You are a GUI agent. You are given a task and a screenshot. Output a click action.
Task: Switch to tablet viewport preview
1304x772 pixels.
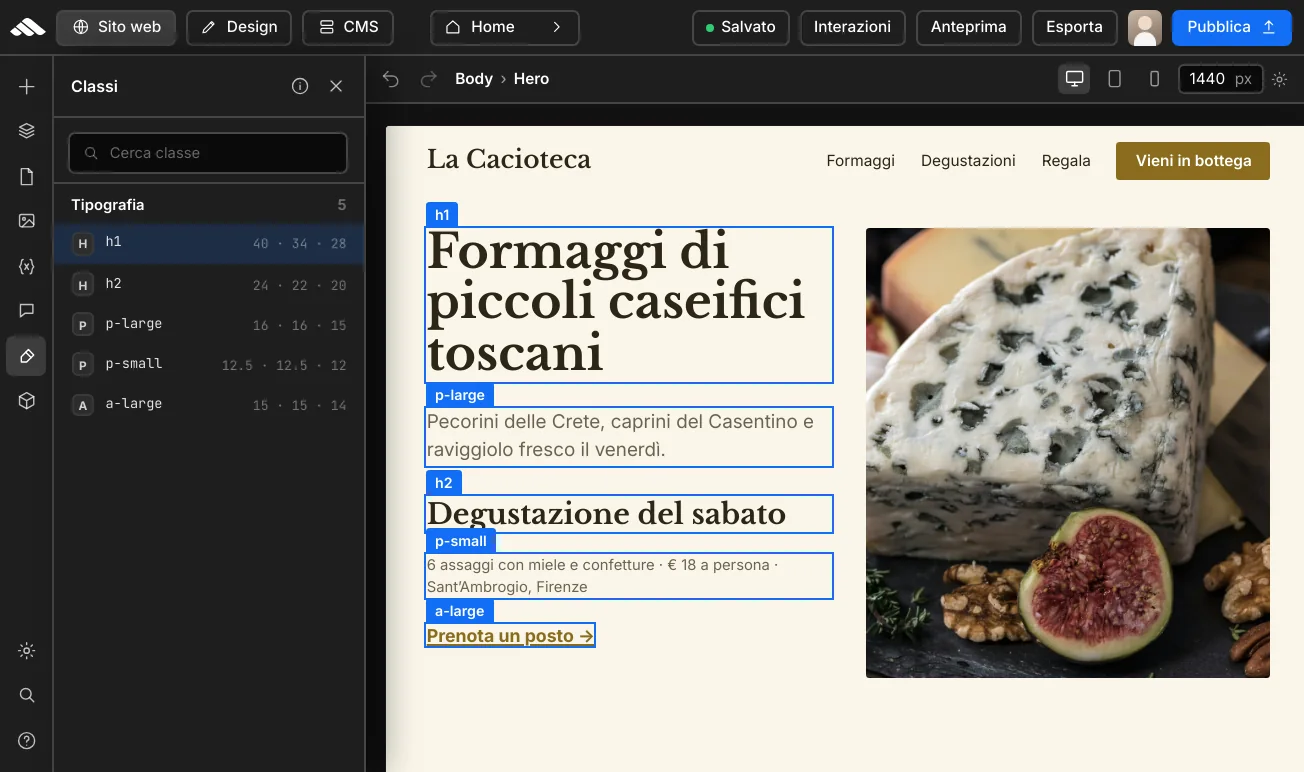pos(1114,79)
